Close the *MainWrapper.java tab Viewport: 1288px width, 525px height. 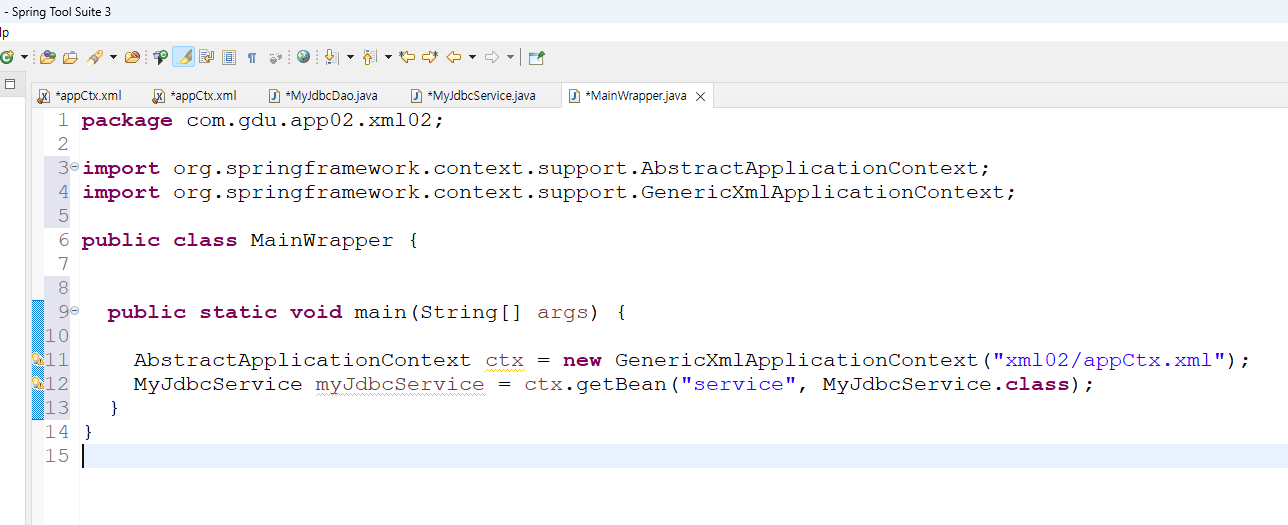click(700, 97)
